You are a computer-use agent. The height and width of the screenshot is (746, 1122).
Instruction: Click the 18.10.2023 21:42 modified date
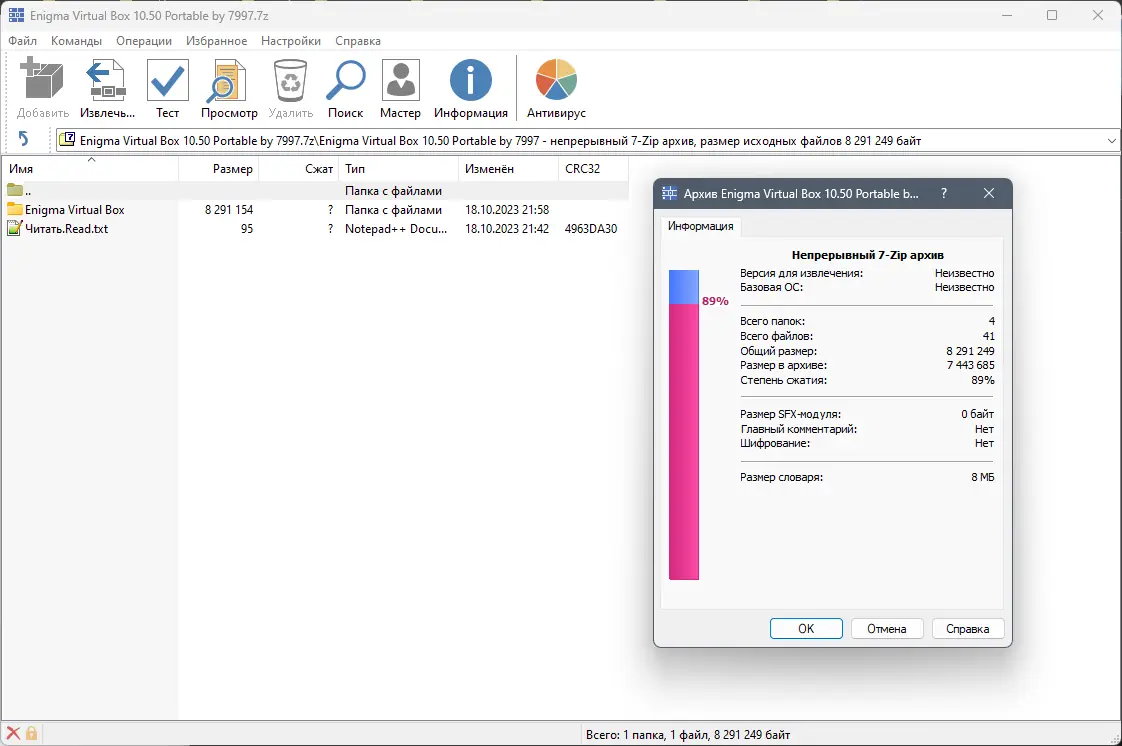[x=507, y=229]
